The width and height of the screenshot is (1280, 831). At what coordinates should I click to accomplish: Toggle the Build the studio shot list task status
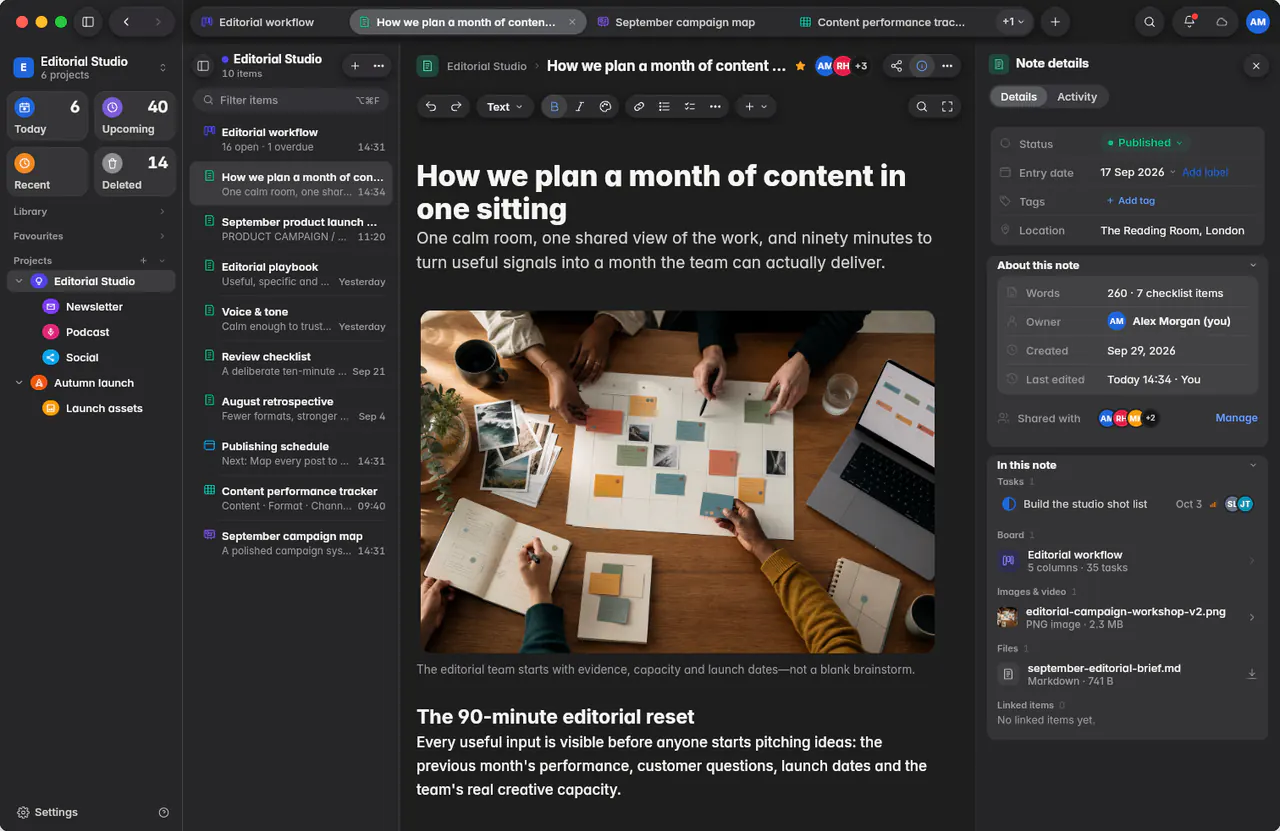click(1008, 504)
